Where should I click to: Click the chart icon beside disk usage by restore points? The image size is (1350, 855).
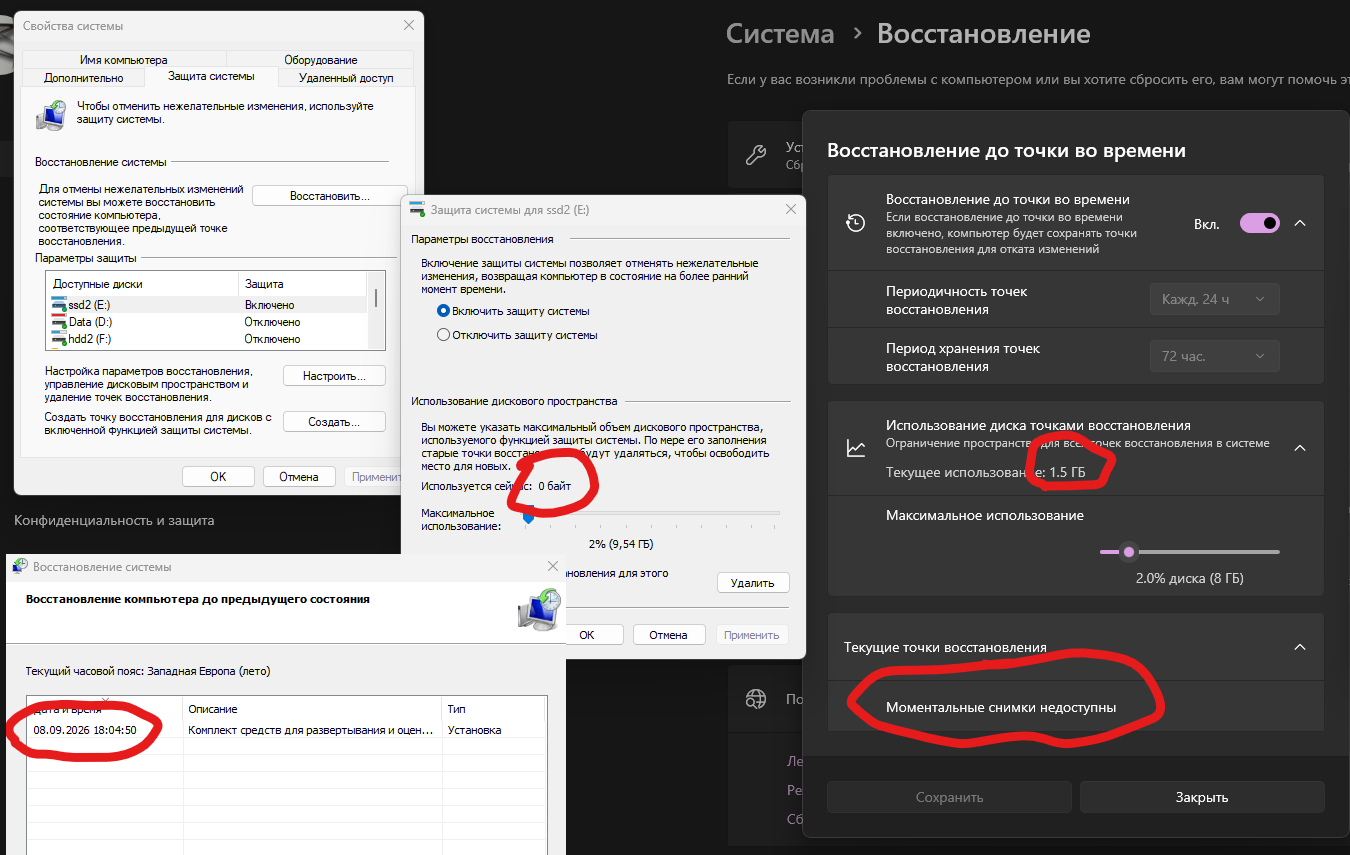pyautogui.click(x=856, y=448)
